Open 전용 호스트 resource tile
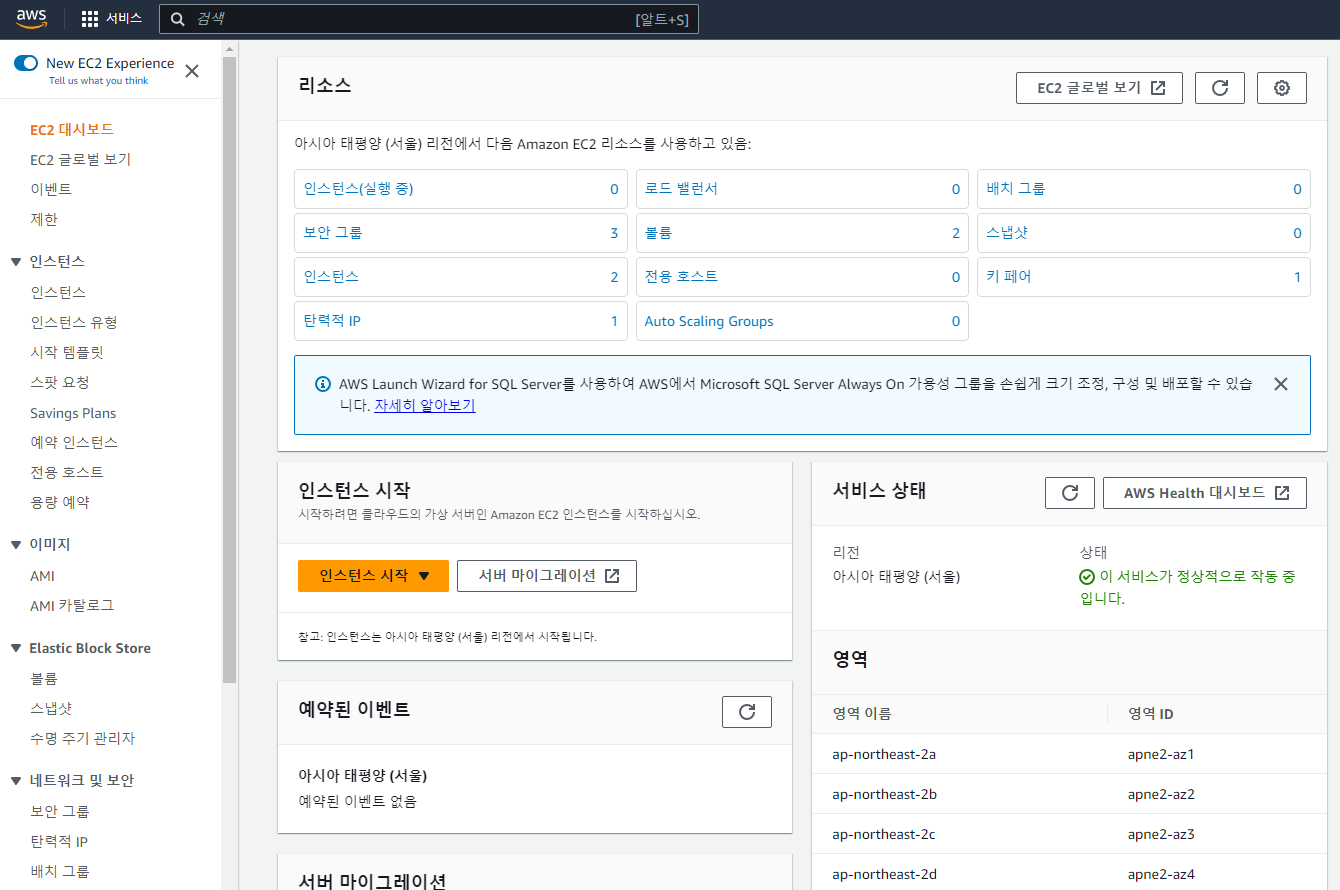Image resolution: width=1340 pixels, height=890 pixels. tap(802, 277)
